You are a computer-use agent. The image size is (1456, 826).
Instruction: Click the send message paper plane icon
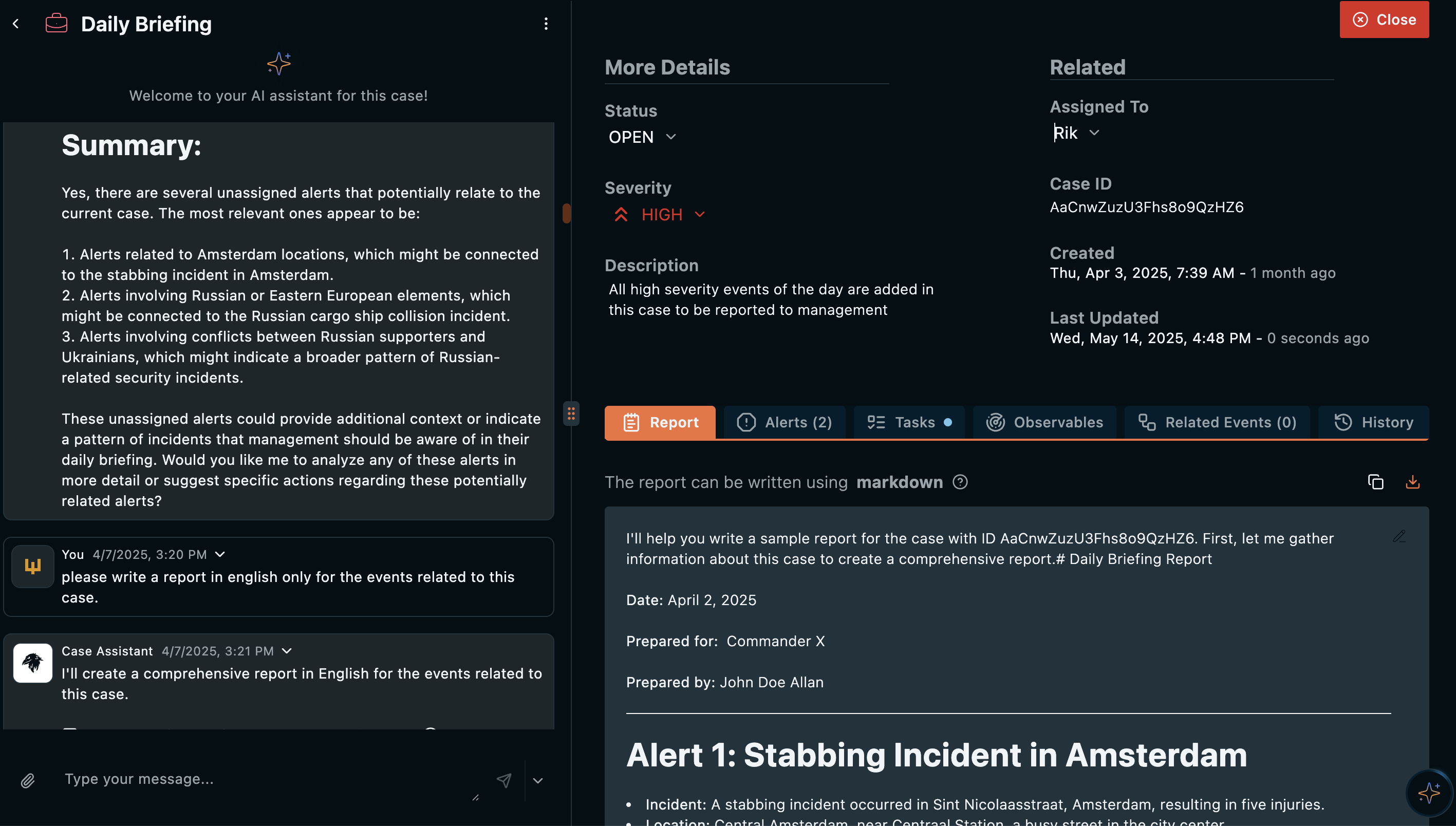[504, 781]
